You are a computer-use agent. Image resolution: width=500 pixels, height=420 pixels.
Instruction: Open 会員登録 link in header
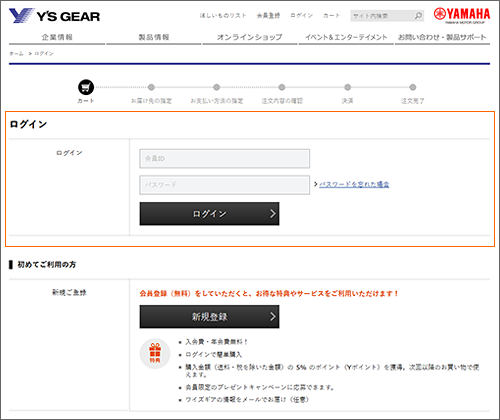tap(268, 16)
